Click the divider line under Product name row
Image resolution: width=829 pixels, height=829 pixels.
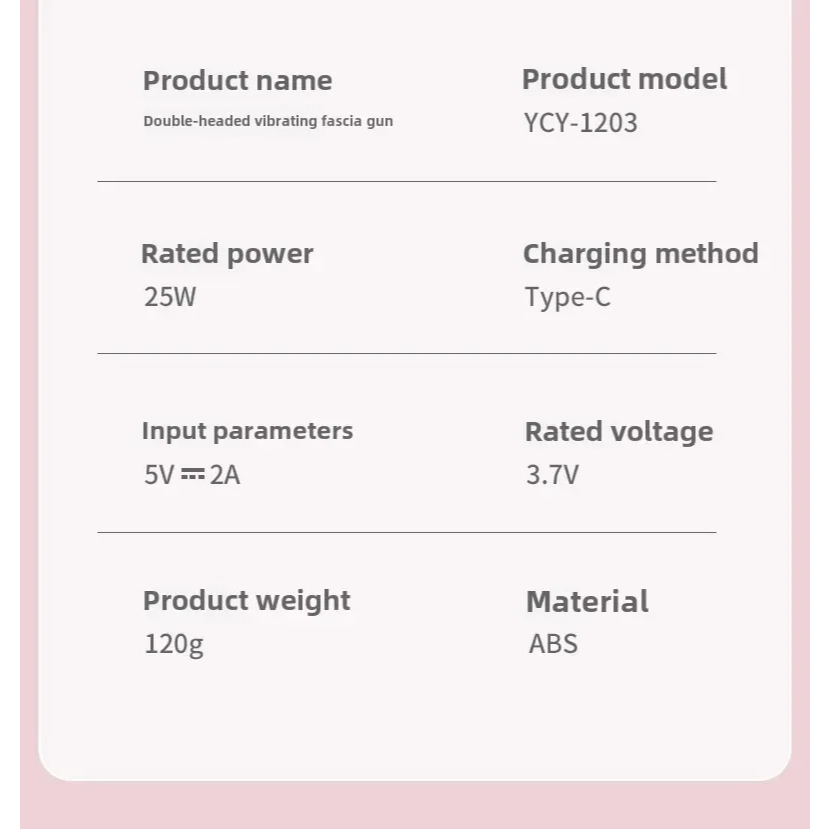pos(406,182)
